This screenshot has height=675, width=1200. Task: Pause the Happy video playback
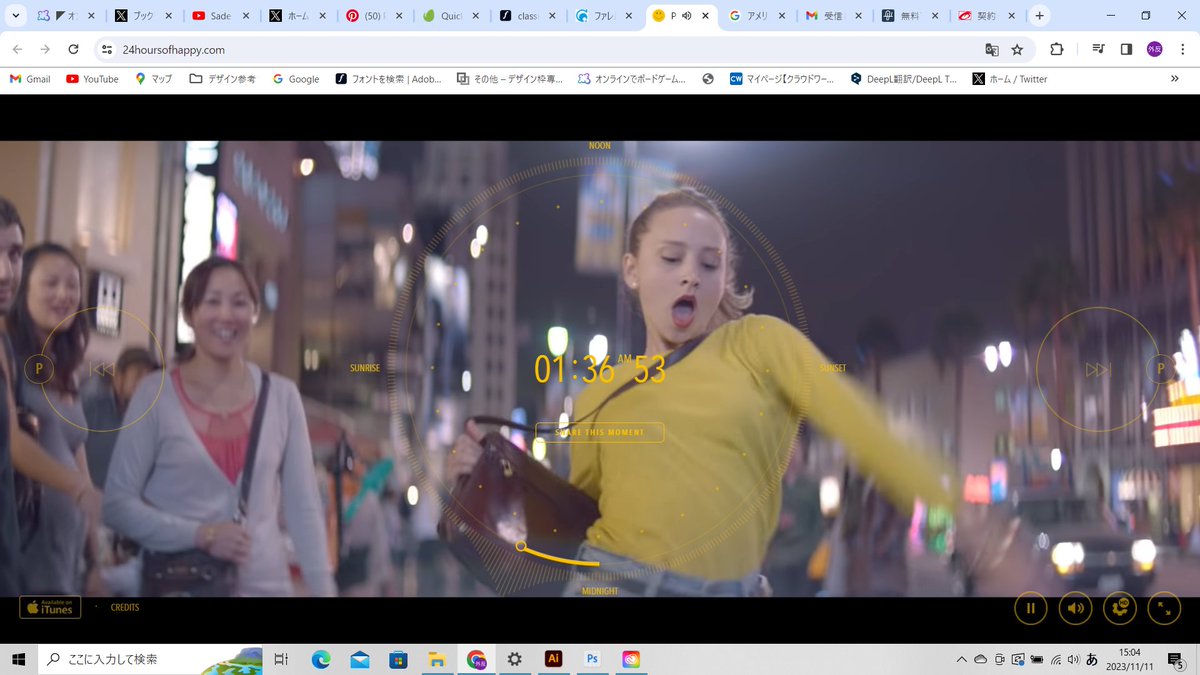pyautogui.click(x=1030, y=607)
